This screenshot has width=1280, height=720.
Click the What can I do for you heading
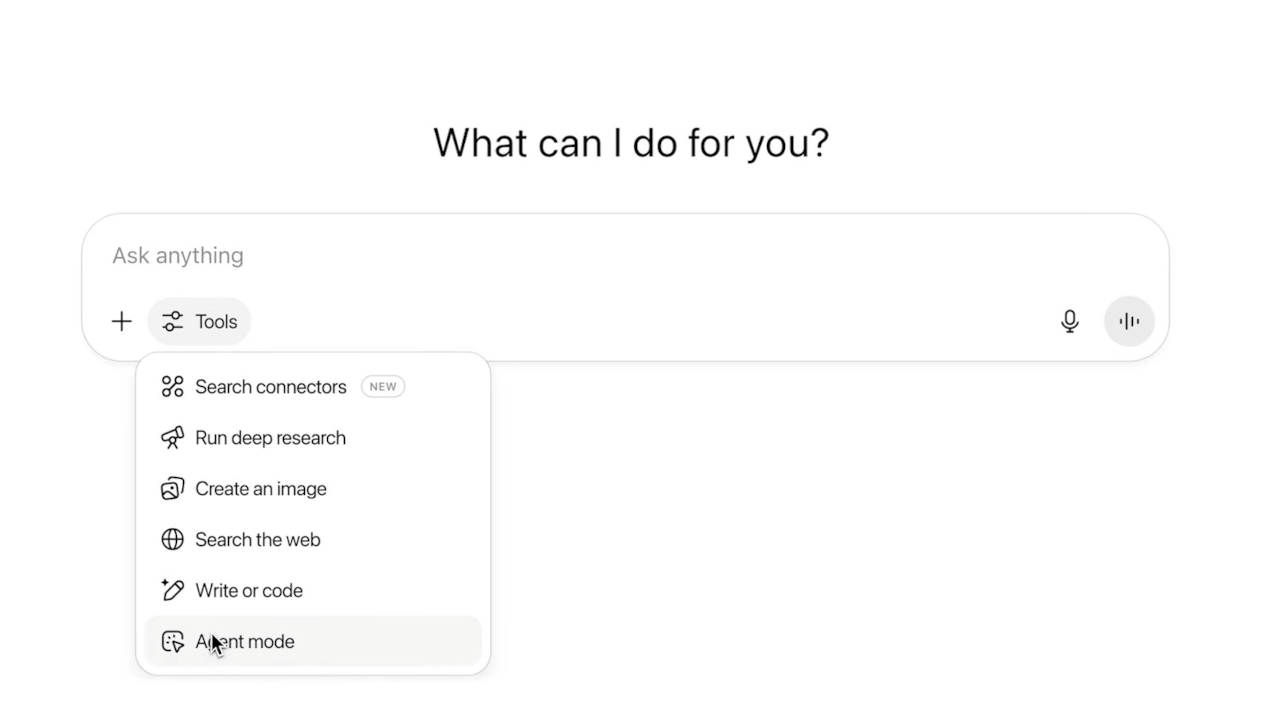631,143
